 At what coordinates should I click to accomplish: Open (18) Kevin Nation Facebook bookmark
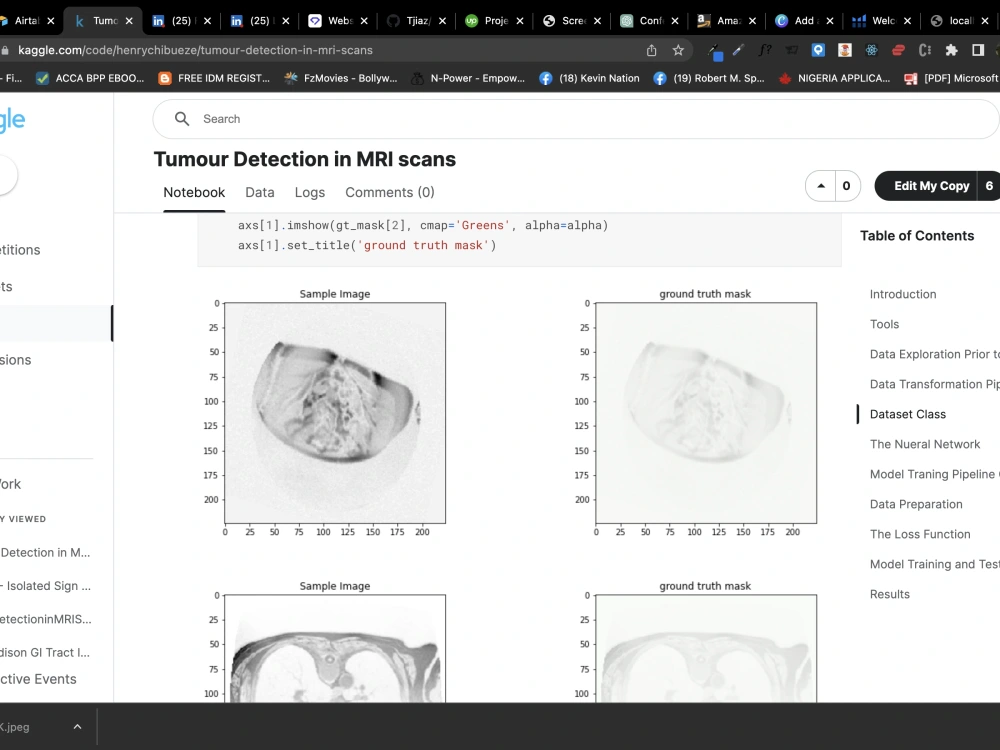tap(589, 78)
